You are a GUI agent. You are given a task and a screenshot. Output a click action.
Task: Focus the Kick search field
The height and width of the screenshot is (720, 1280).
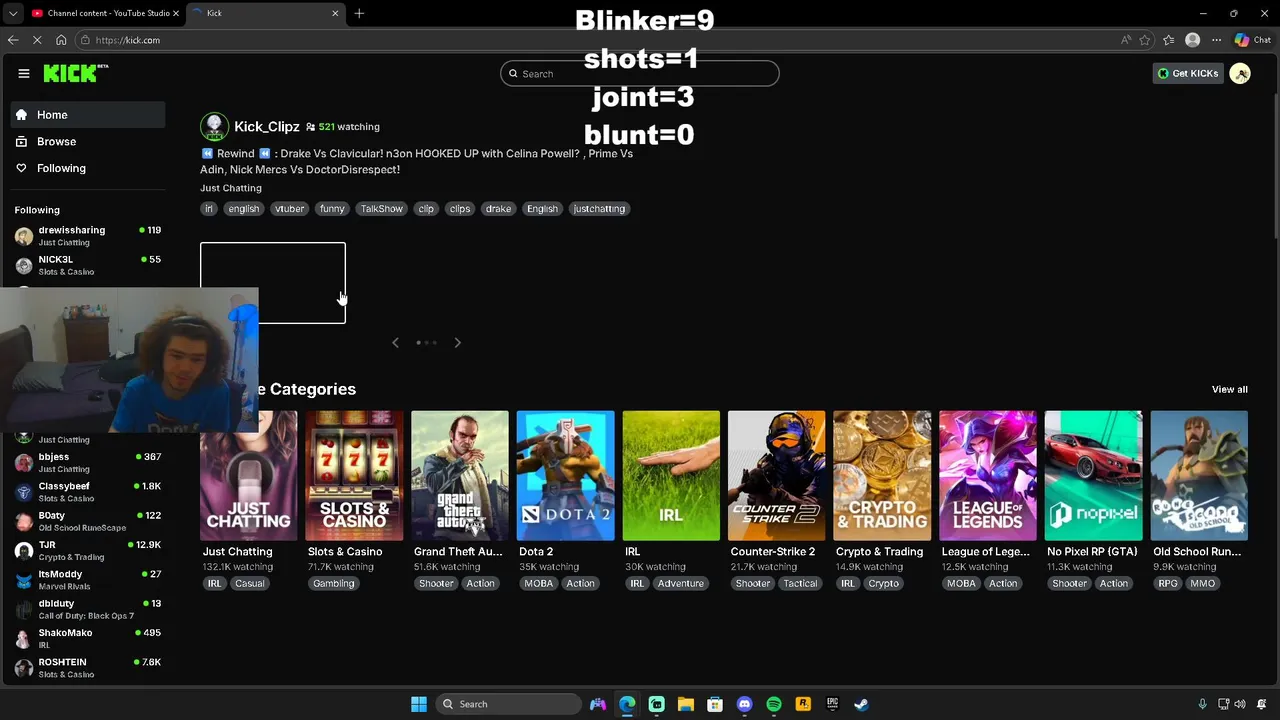tap(640, 73)
